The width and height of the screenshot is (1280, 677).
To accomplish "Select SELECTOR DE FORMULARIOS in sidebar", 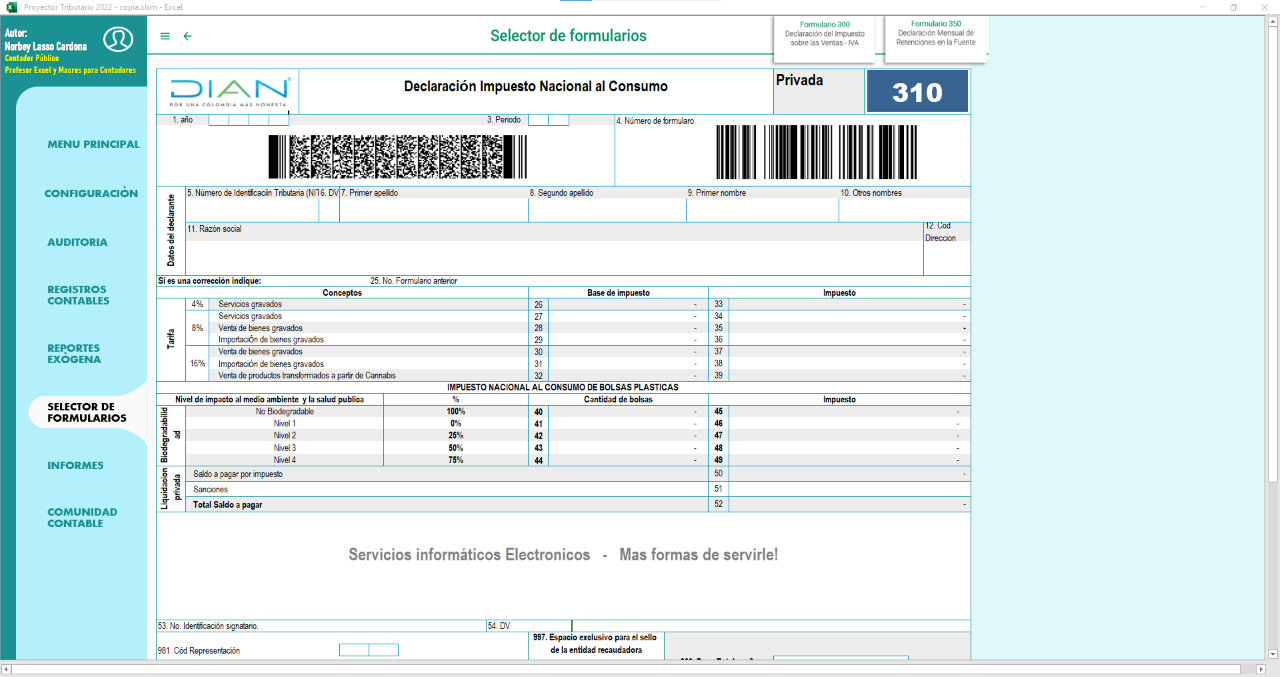I will point(87,412).
